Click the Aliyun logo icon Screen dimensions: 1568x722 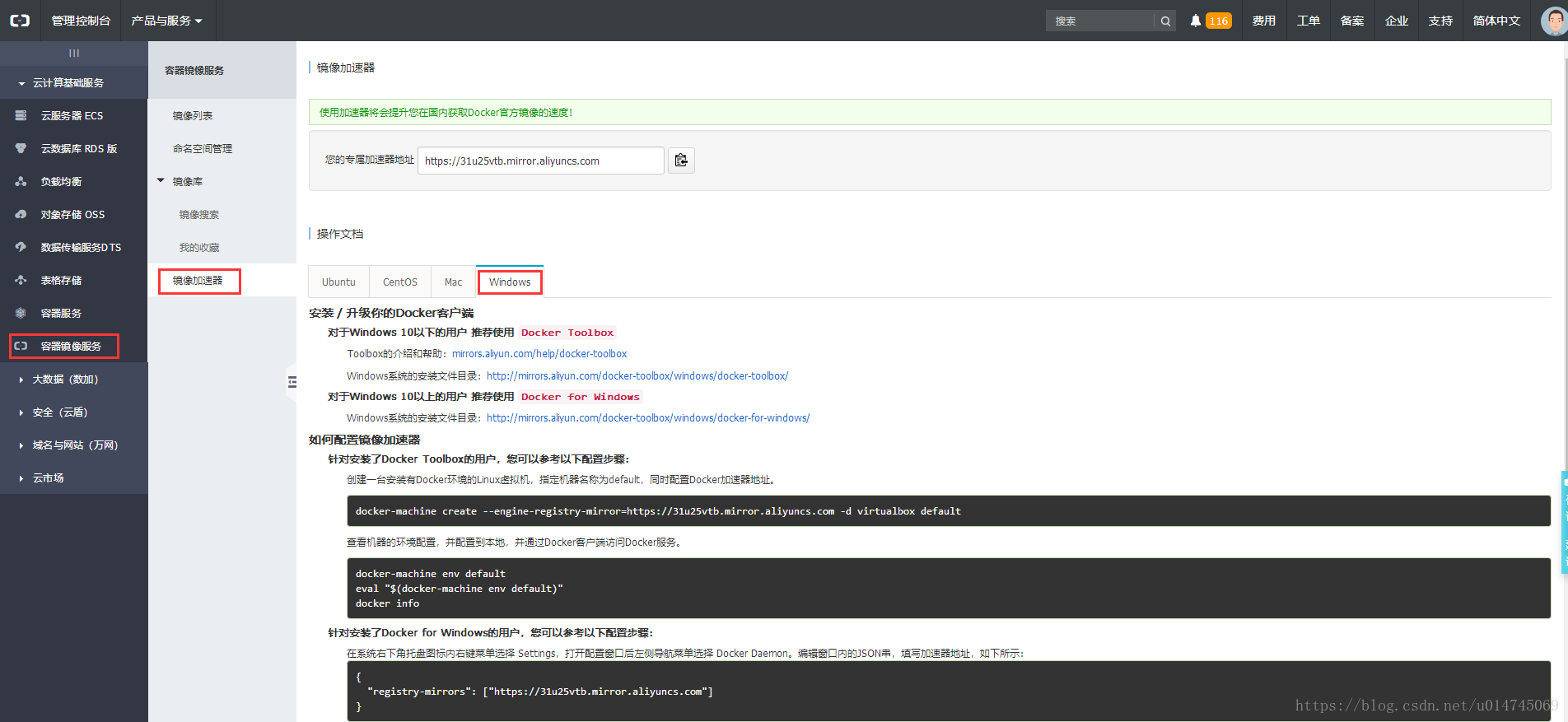tap(20, 21)
